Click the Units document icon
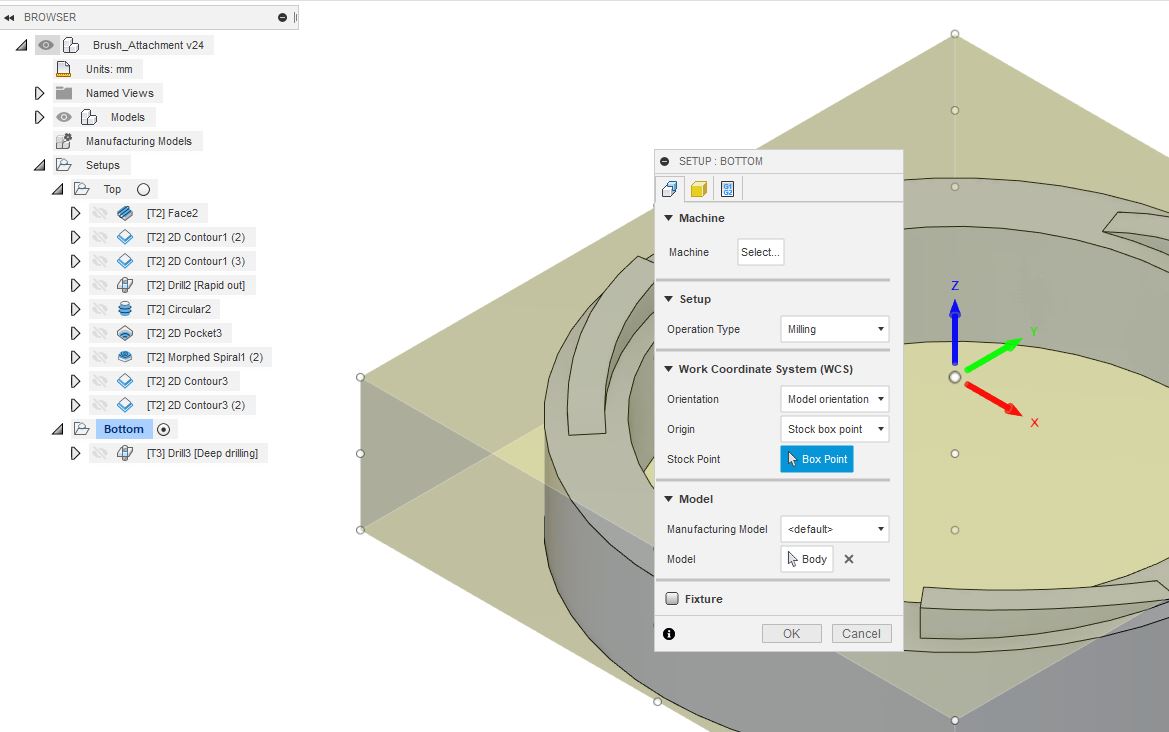The height and width of the screenshot is (732, 1169). tap(63, 69)
